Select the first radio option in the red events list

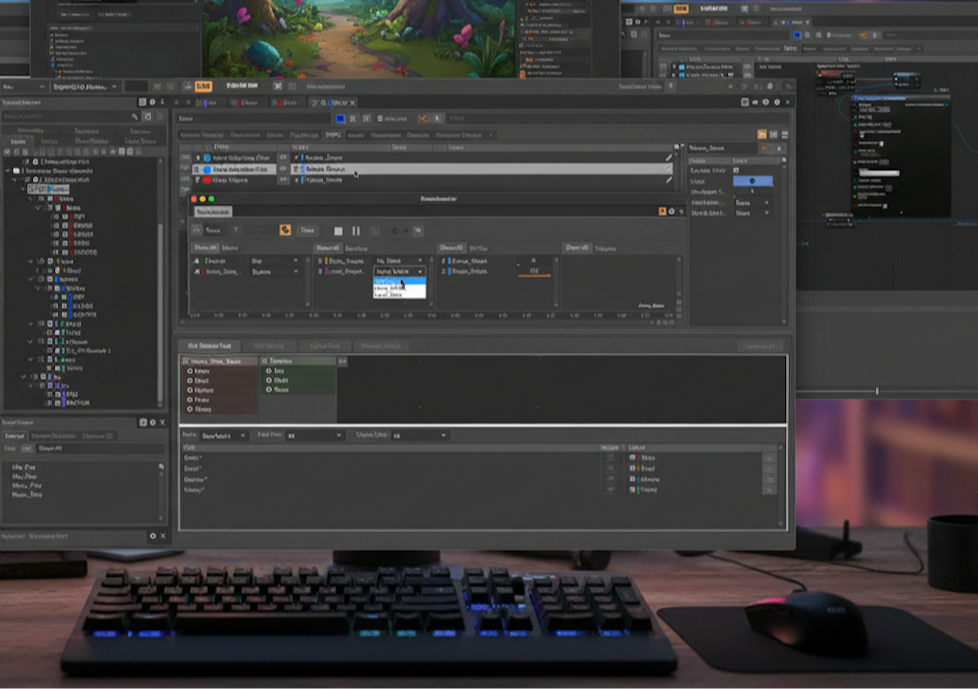[189, 369]
